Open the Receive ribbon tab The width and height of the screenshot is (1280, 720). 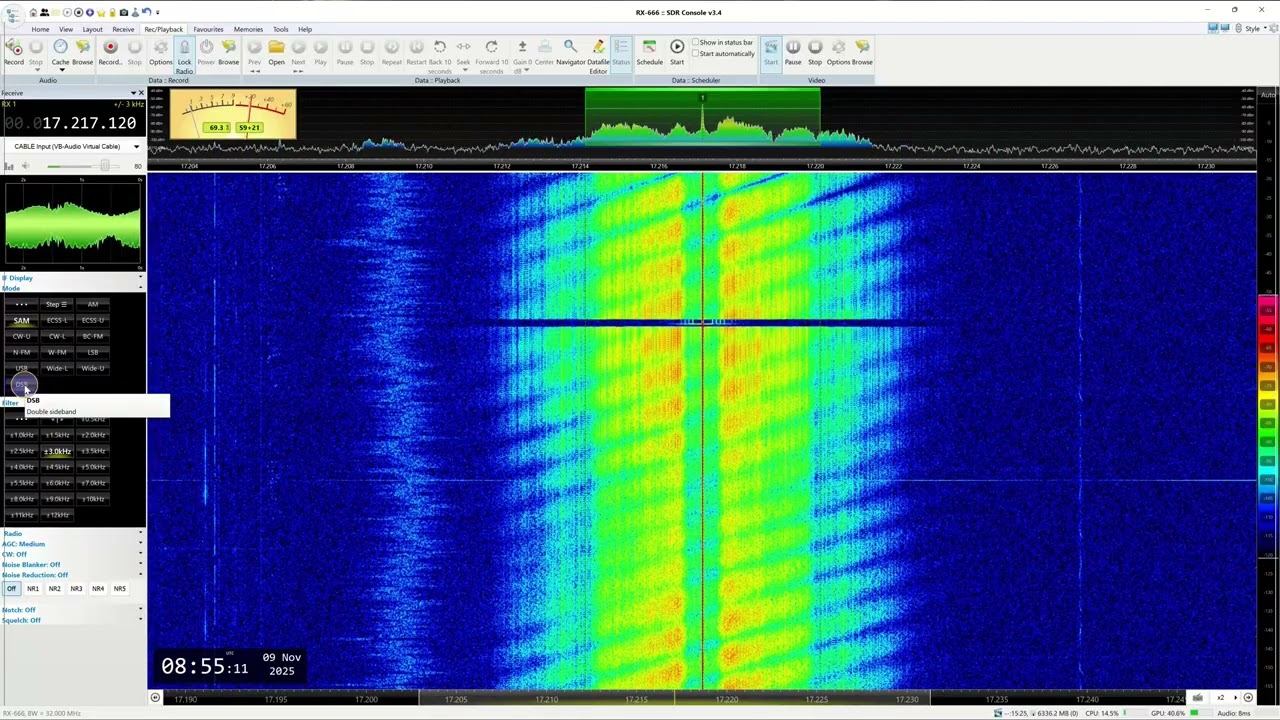coord(123,29)
